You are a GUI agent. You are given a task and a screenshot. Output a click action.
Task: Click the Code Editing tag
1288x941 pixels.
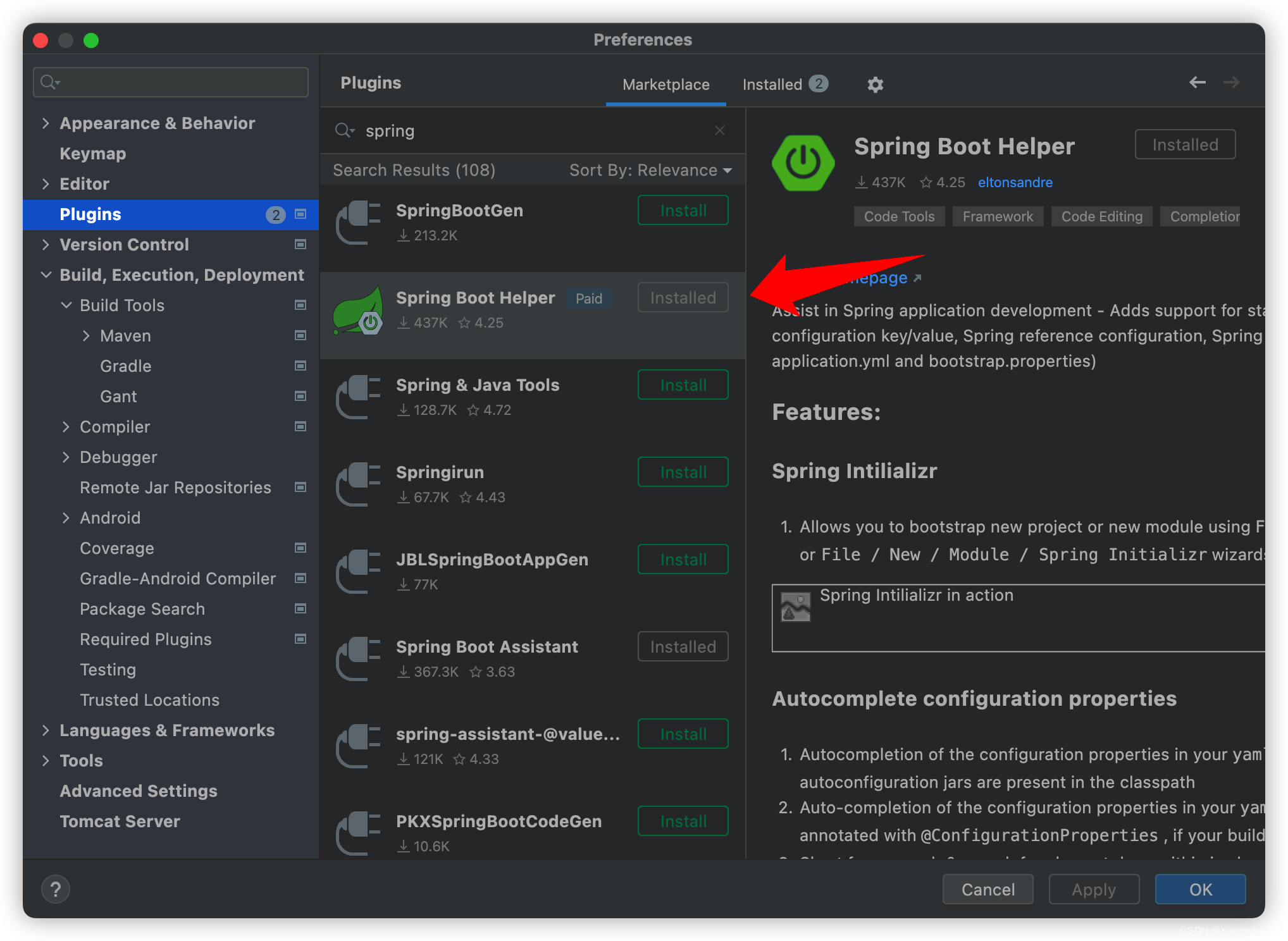coord(1101,216)
